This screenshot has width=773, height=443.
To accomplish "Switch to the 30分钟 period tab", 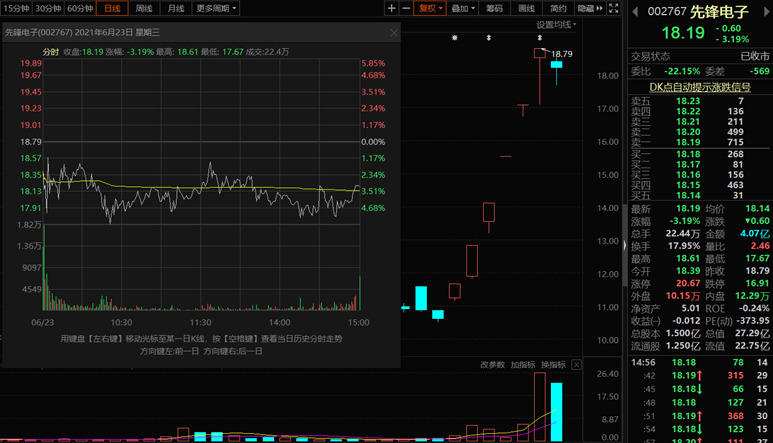I will [48, 8].
